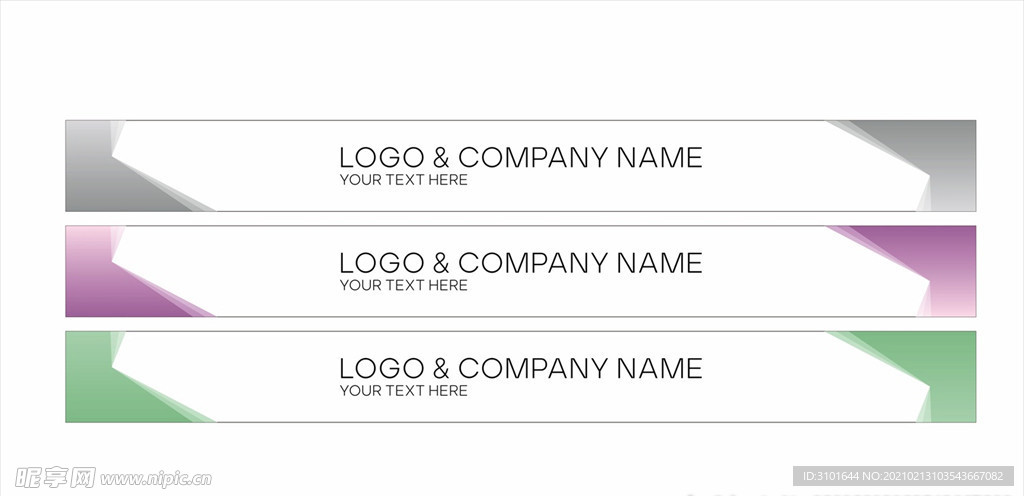Select "YOUR TEXT HERE" in green banner

(x=404, y=391)
